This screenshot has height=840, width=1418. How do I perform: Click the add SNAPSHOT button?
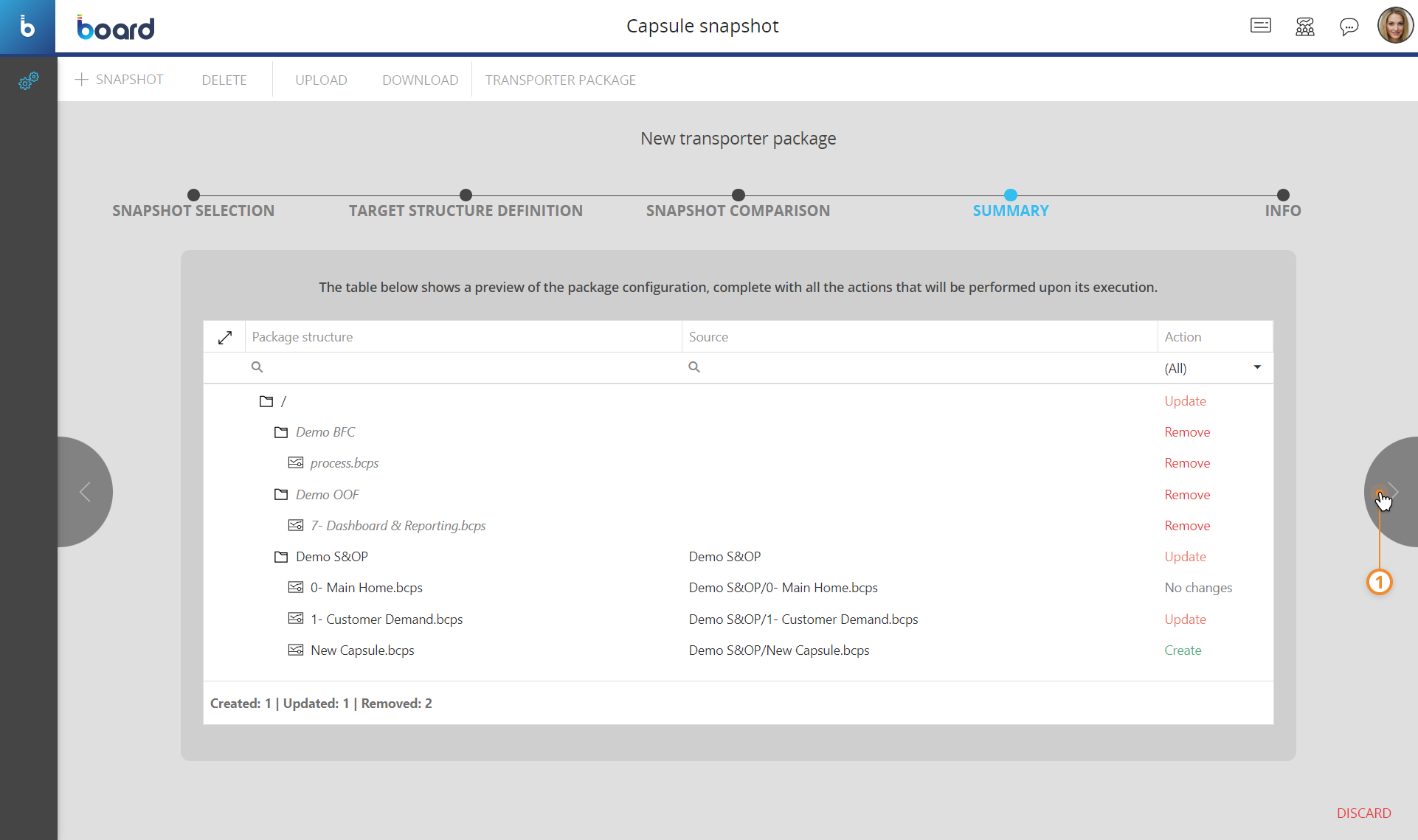120,79
